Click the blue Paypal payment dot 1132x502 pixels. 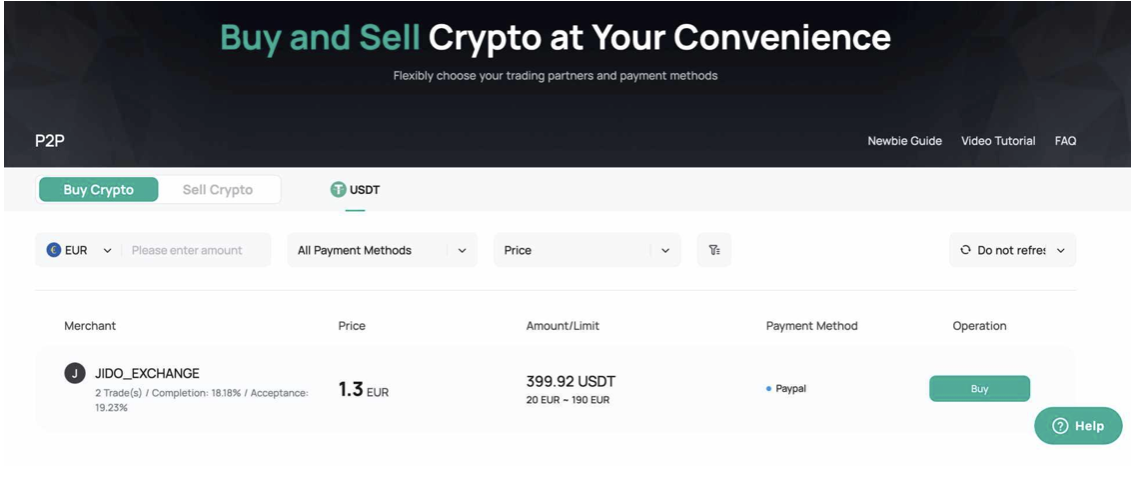(769, 389)
